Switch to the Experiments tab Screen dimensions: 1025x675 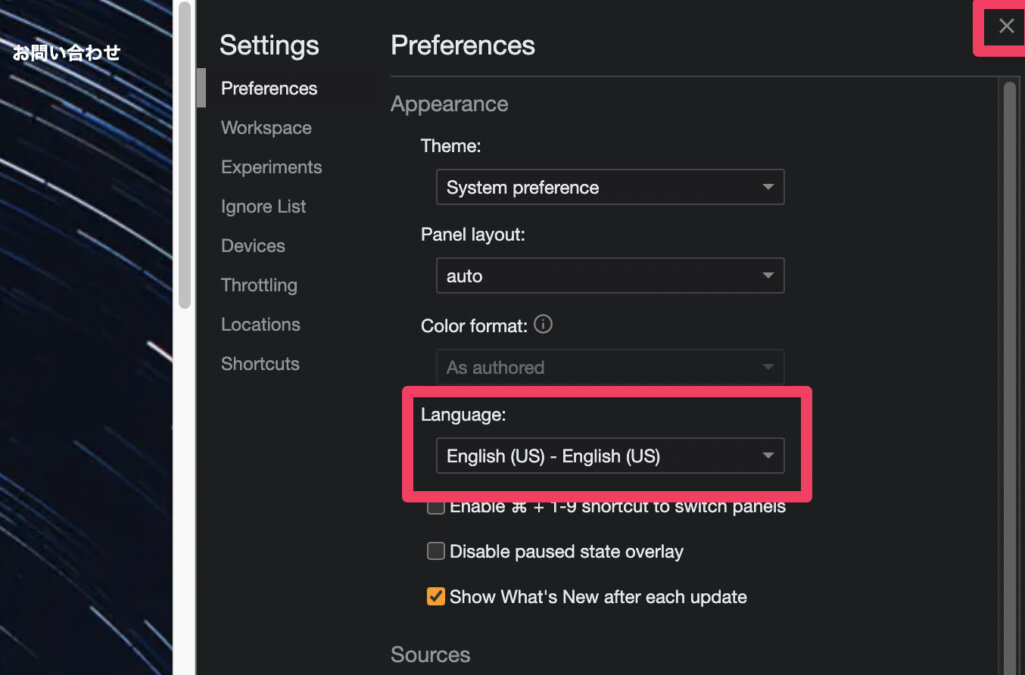point(271,167)
